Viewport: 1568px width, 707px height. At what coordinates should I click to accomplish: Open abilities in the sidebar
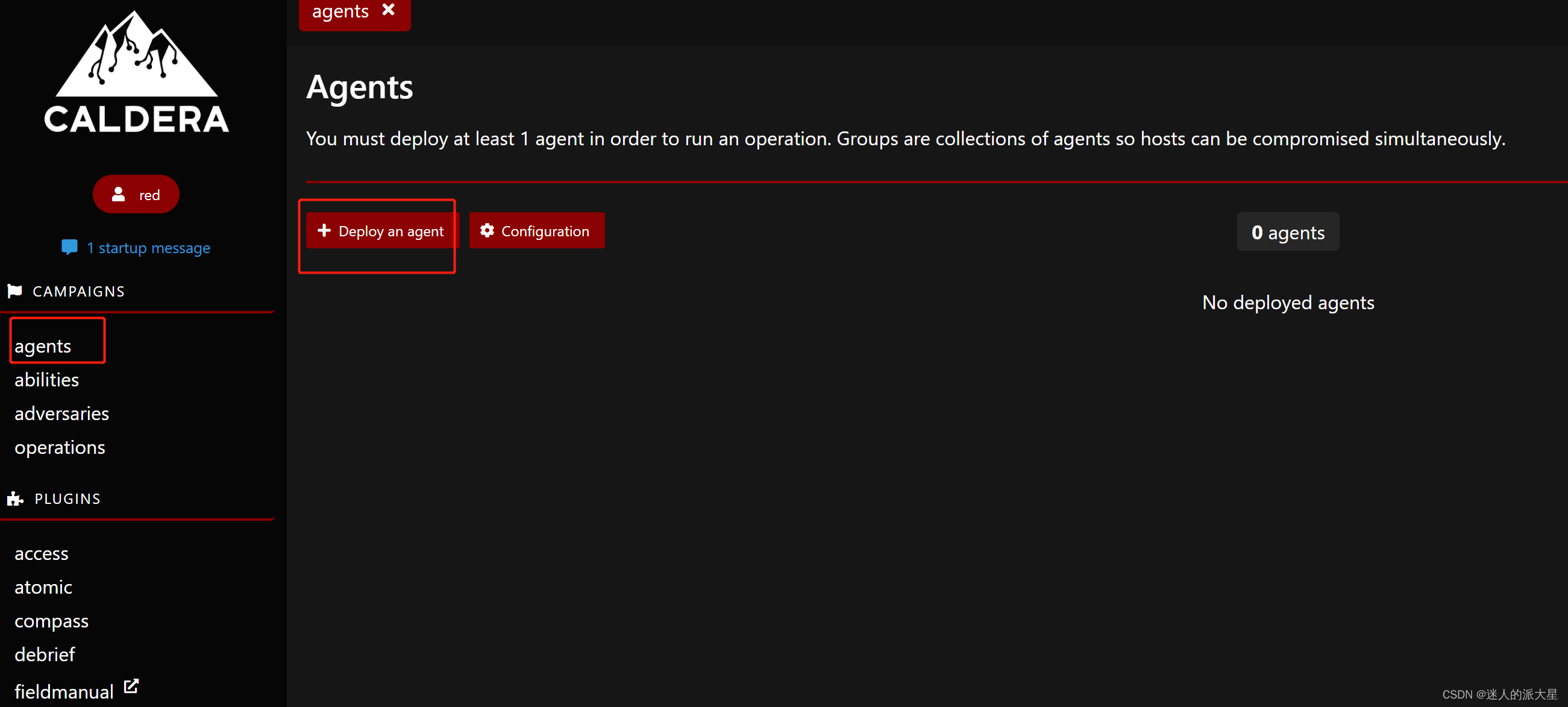coord(47,379)
